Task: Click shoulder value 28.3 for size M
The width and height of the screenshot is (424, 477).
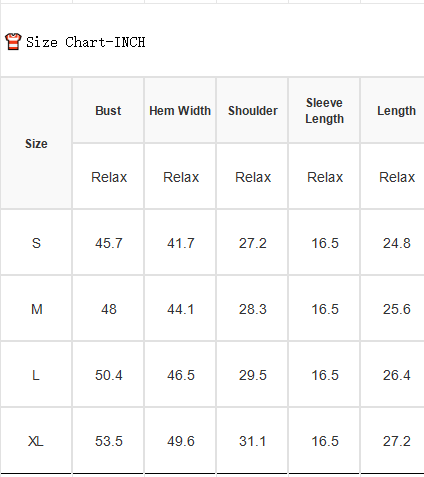Action: pos(253,309)
